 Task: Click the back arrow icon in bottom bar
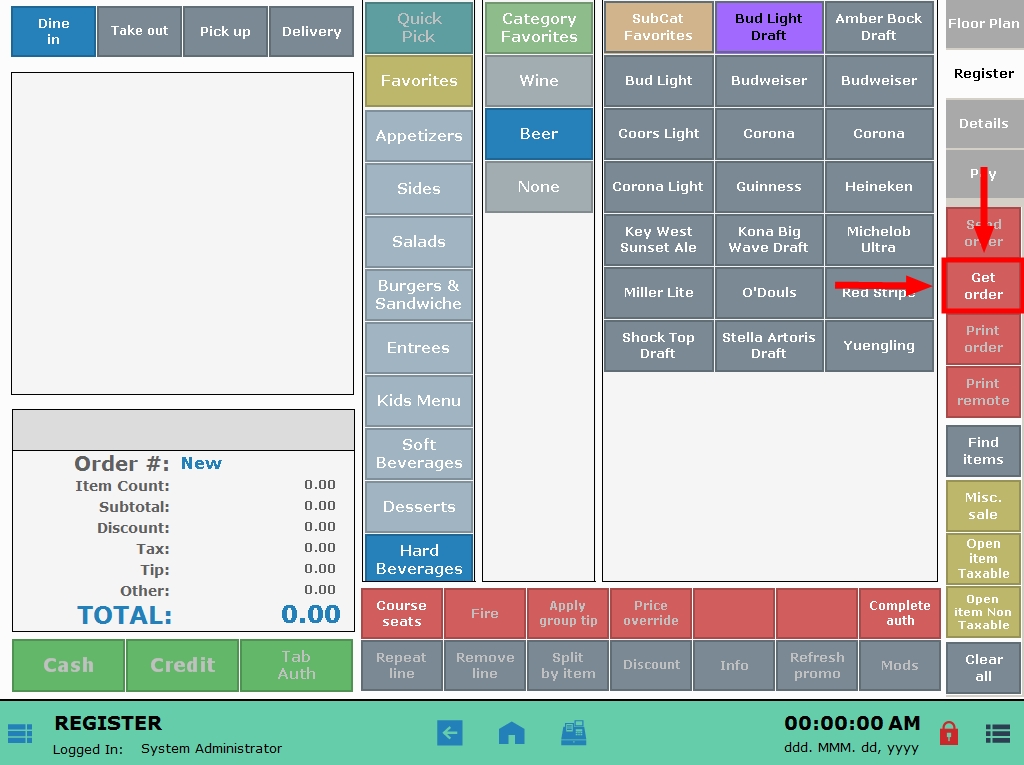450,733
